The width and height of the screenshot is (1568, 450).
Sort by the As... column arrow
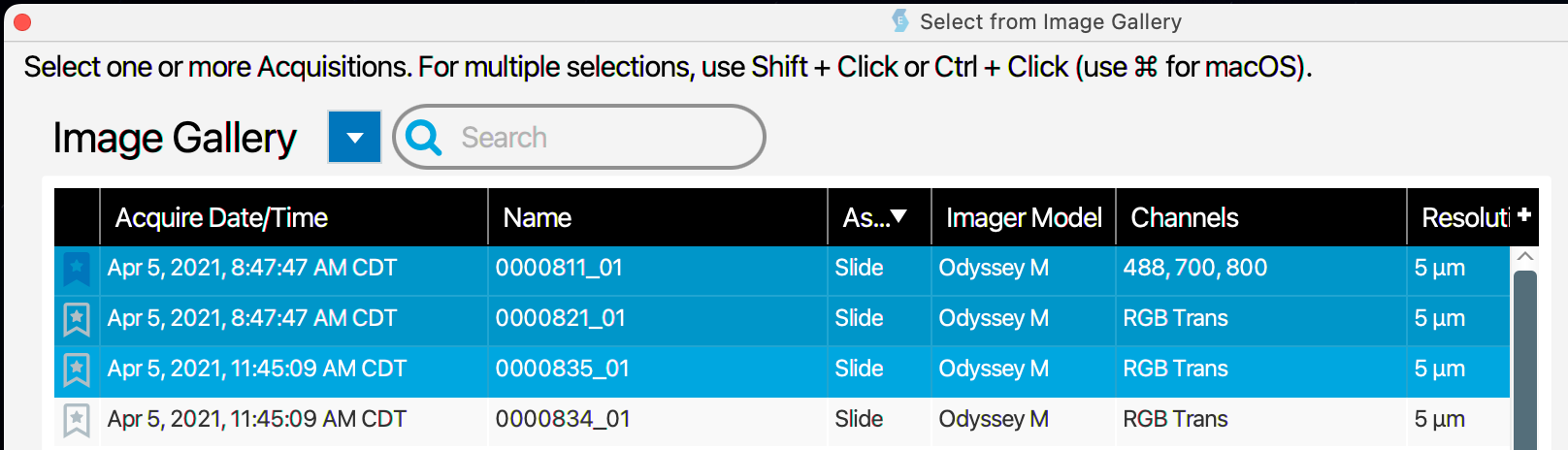[x=898, y=216]
